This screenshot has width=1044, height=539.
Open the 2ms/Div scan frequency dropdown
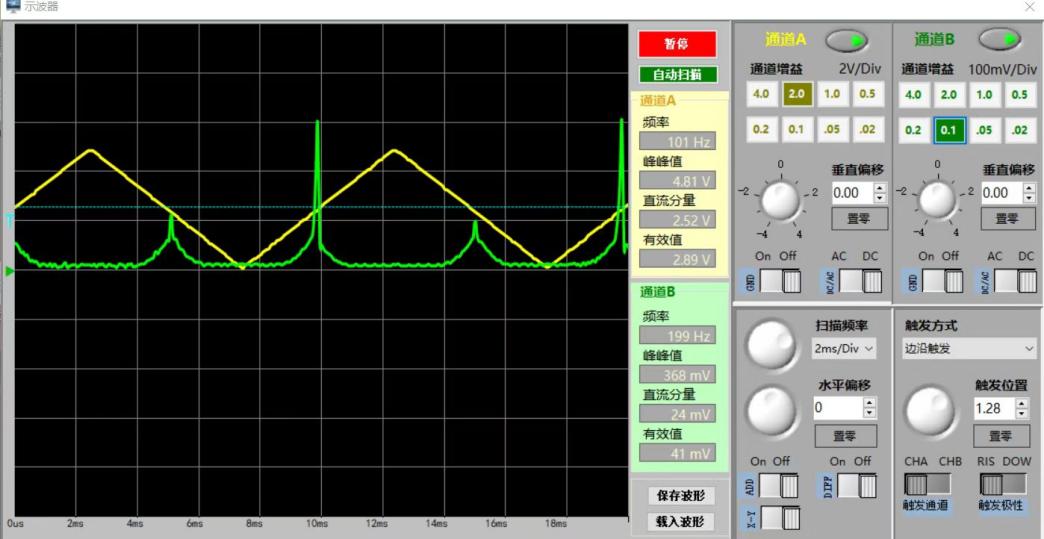pos(845,349)
